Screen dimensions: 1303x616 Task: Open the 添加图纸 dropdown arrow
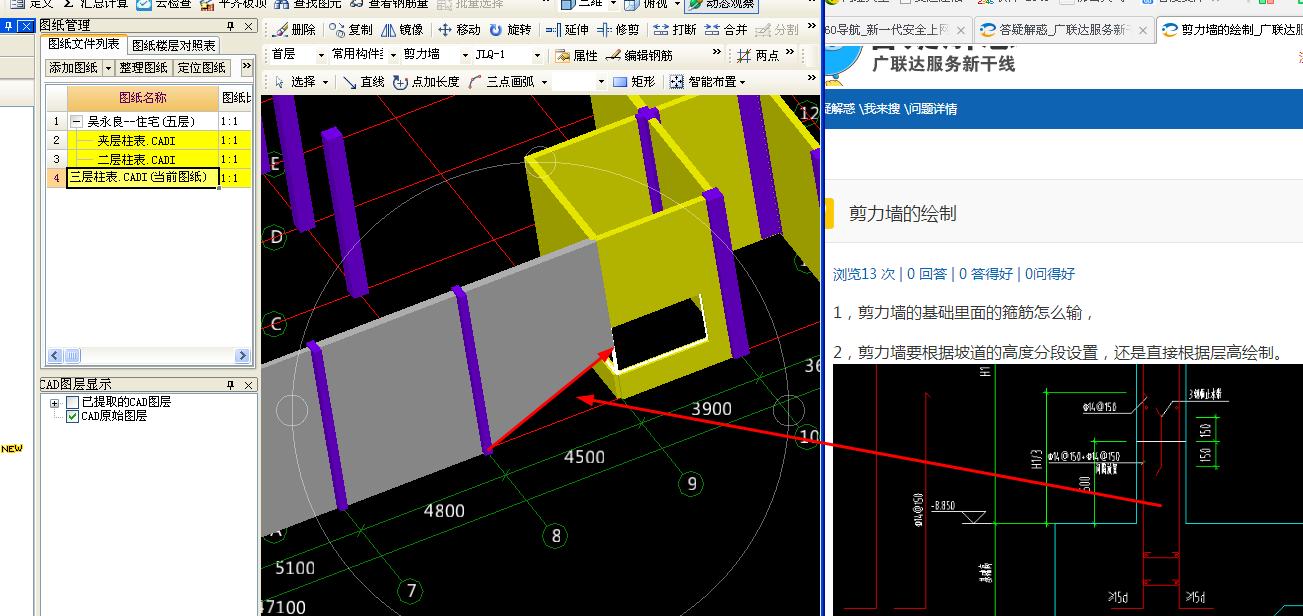pos(107,68)
